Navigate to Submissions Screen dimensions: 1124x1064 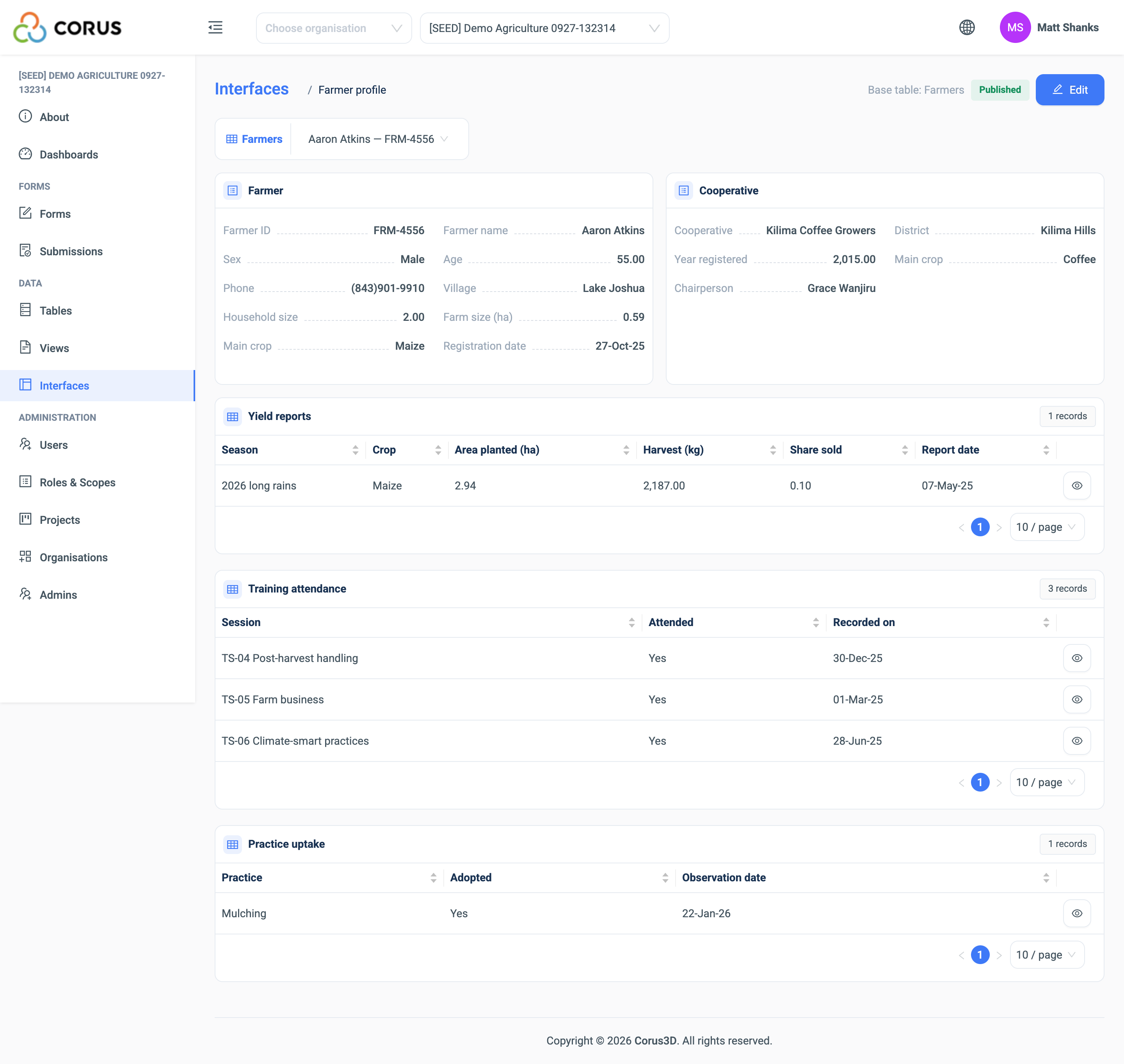pos(98,251)
